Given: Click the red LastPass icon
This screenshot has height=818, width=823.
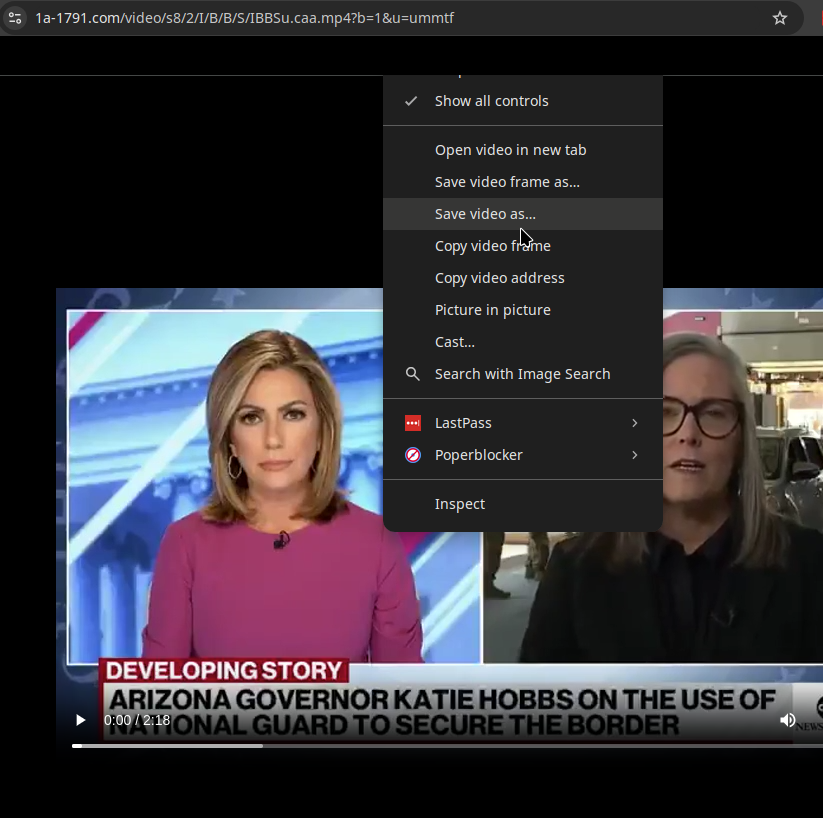Looking at the screenshot, I should click(413, 423).
